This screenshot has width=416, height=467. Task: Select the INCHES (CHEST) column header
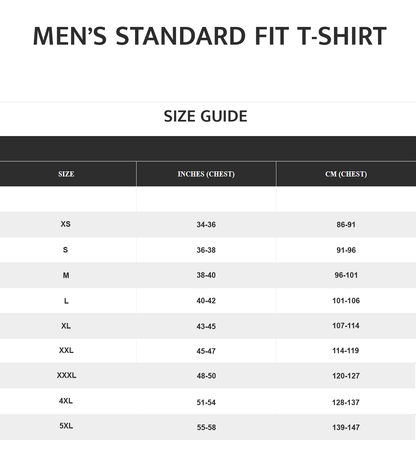[x=206, y=174]
